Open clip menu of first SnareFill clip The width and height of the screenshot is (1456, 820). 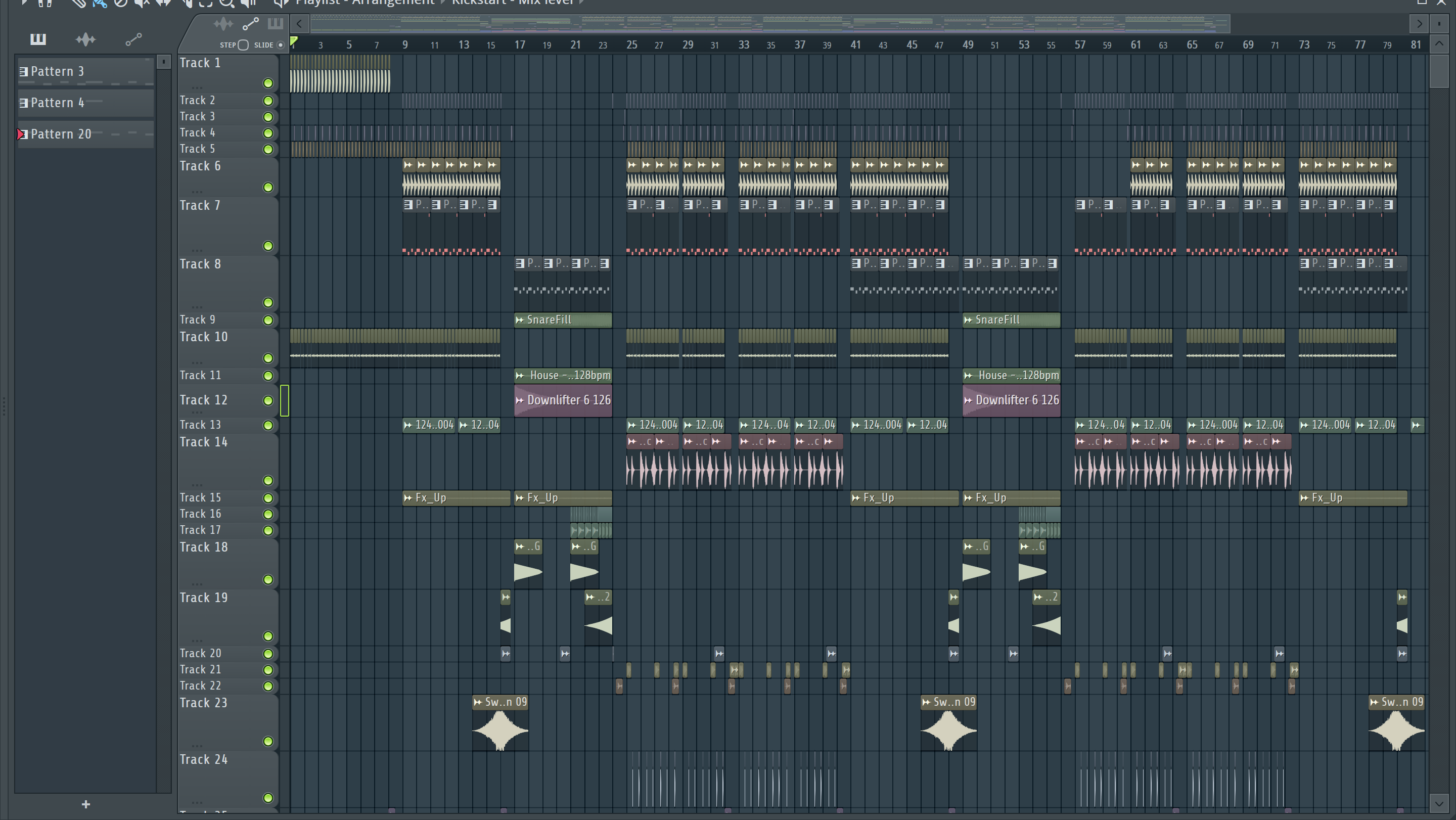[x=520, y=320]
